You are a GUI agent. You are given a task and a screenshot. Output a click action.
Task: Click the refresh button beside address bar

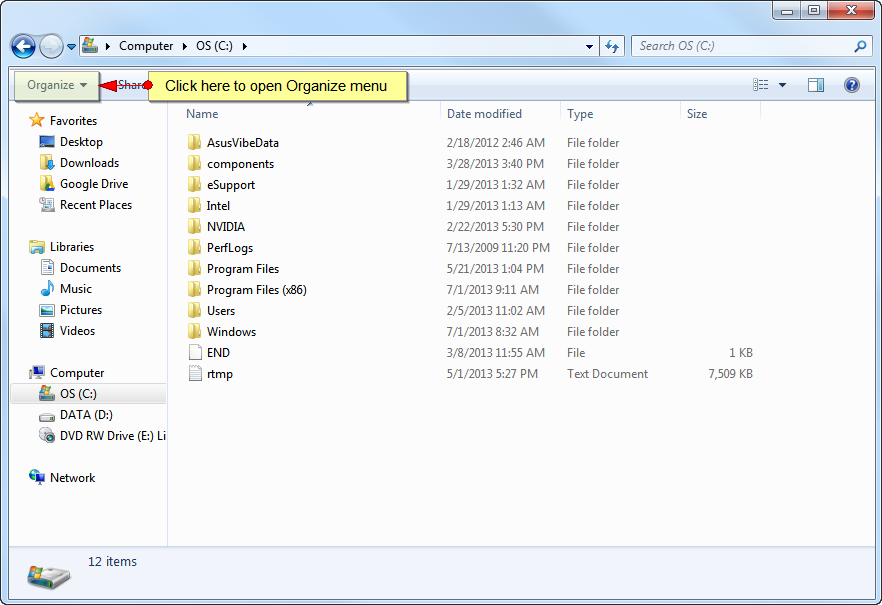coord(613,46)
